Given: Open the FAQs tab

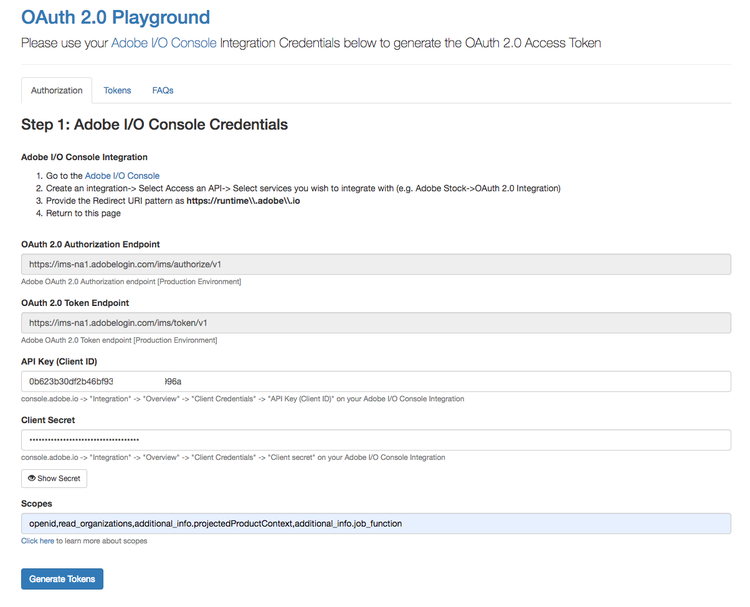Looking at the screenshot, I should click(x=163, y=90).
